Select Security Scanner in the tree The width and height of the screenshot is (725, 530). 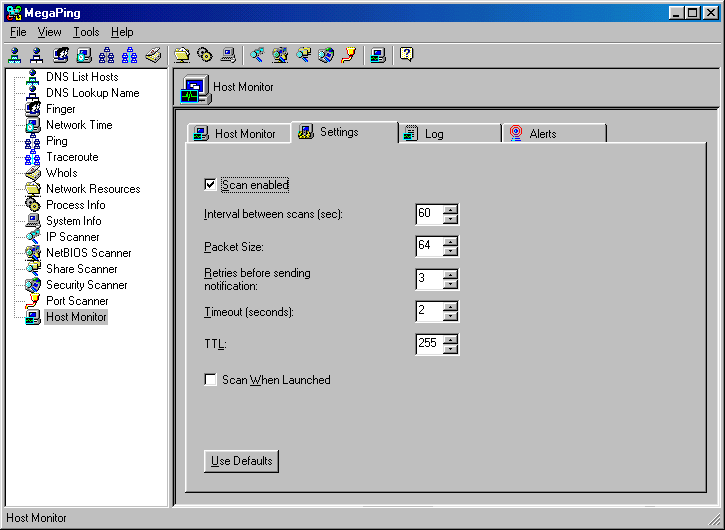pyautogui.click(x=86, y=285)
